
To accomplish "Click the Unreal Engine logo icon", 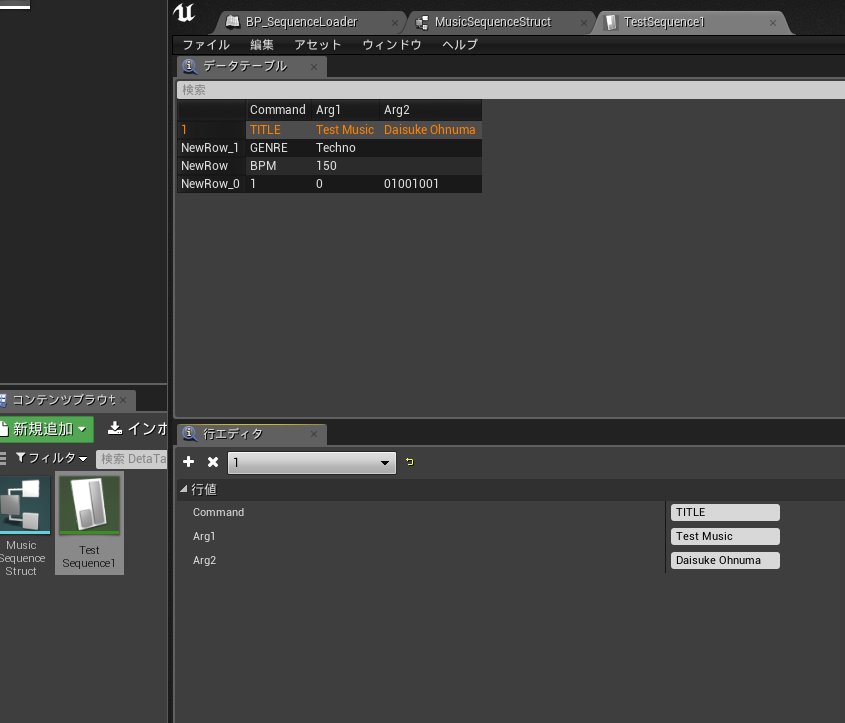I will click(x=184, y=12).
